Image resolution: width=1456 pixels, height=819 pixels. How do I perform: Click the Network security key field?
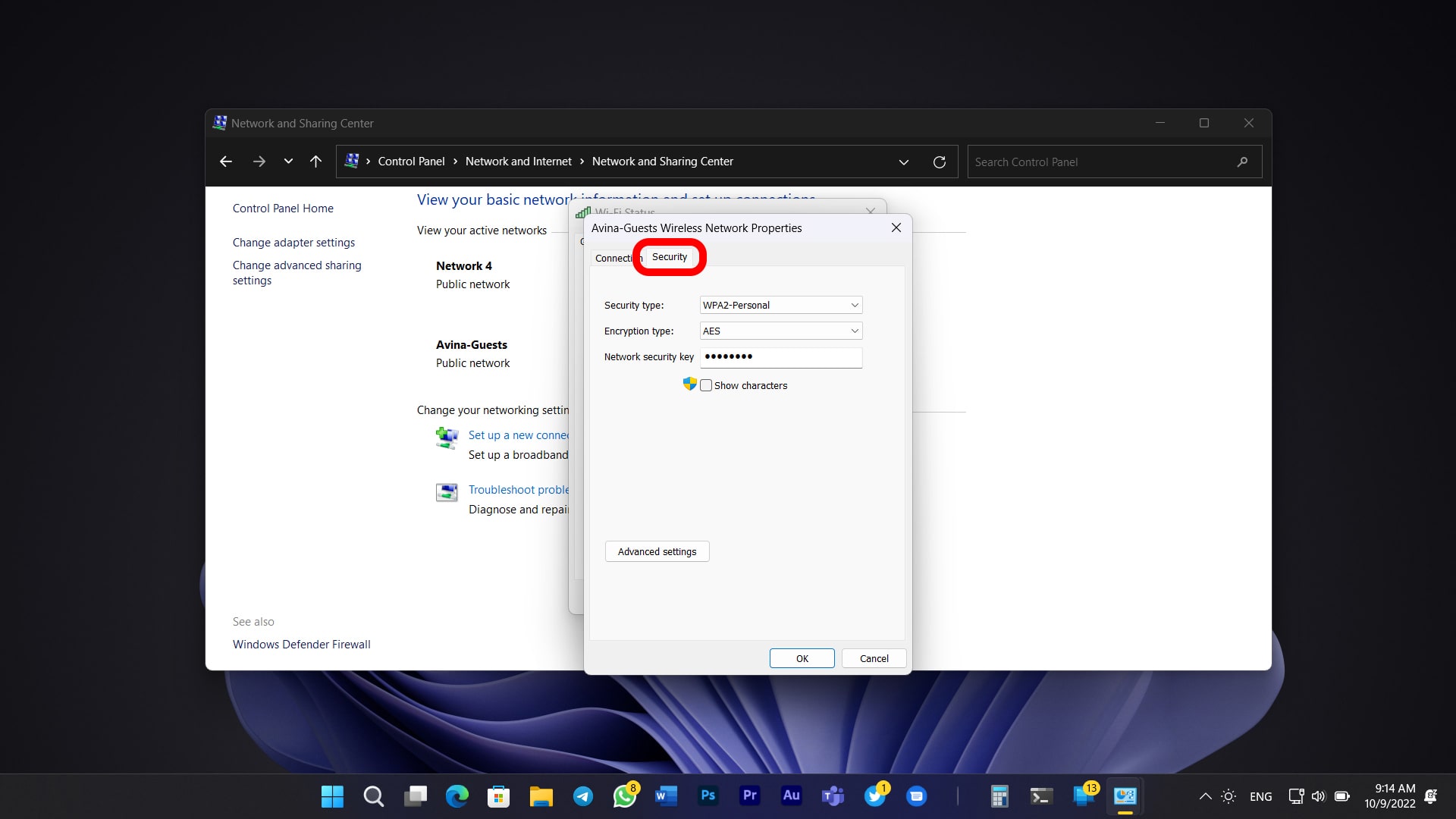[x=781, y=356]
